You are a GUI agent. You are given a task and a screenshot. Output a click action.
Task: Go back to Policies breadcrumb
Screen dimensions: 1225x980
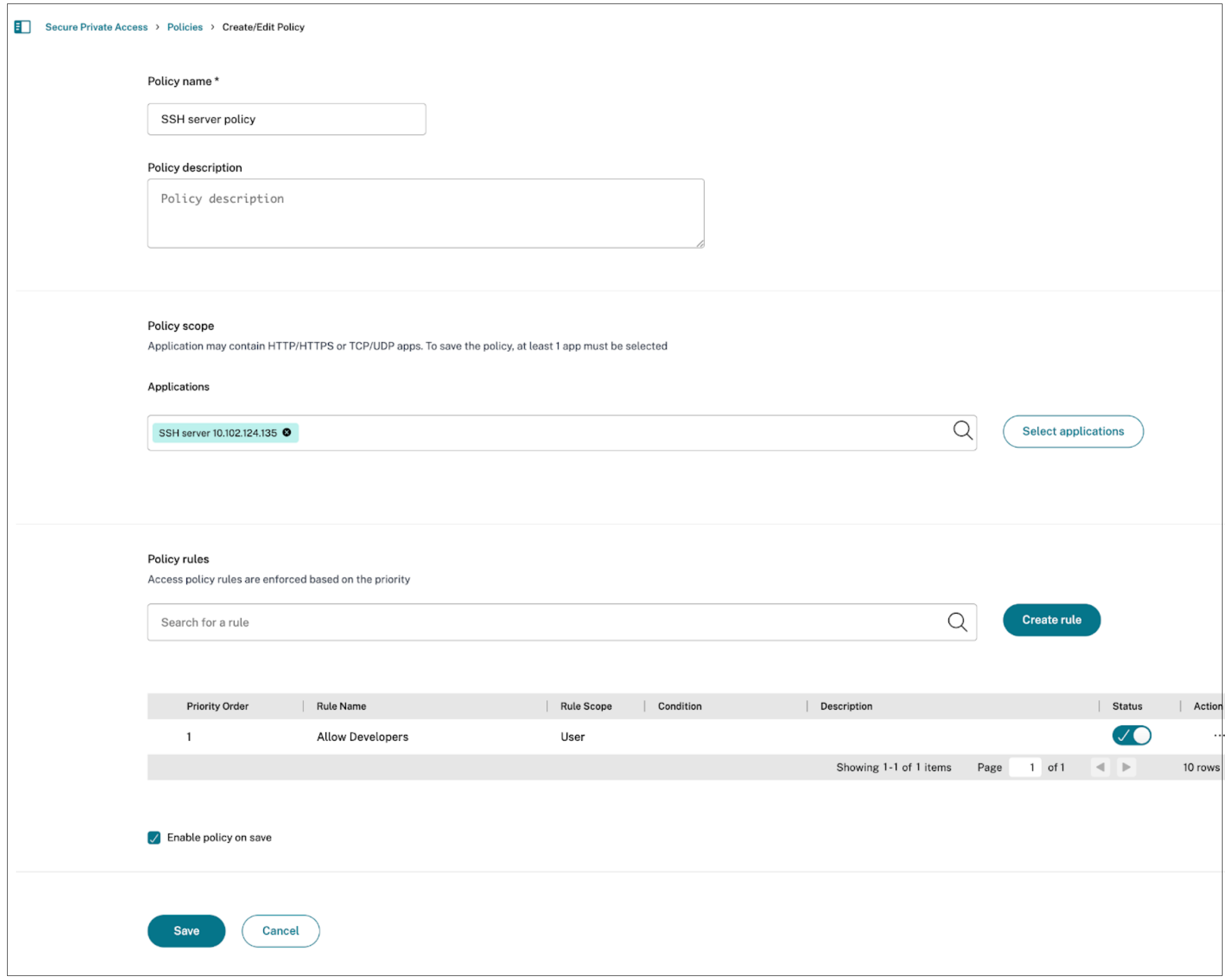[185, 27]
